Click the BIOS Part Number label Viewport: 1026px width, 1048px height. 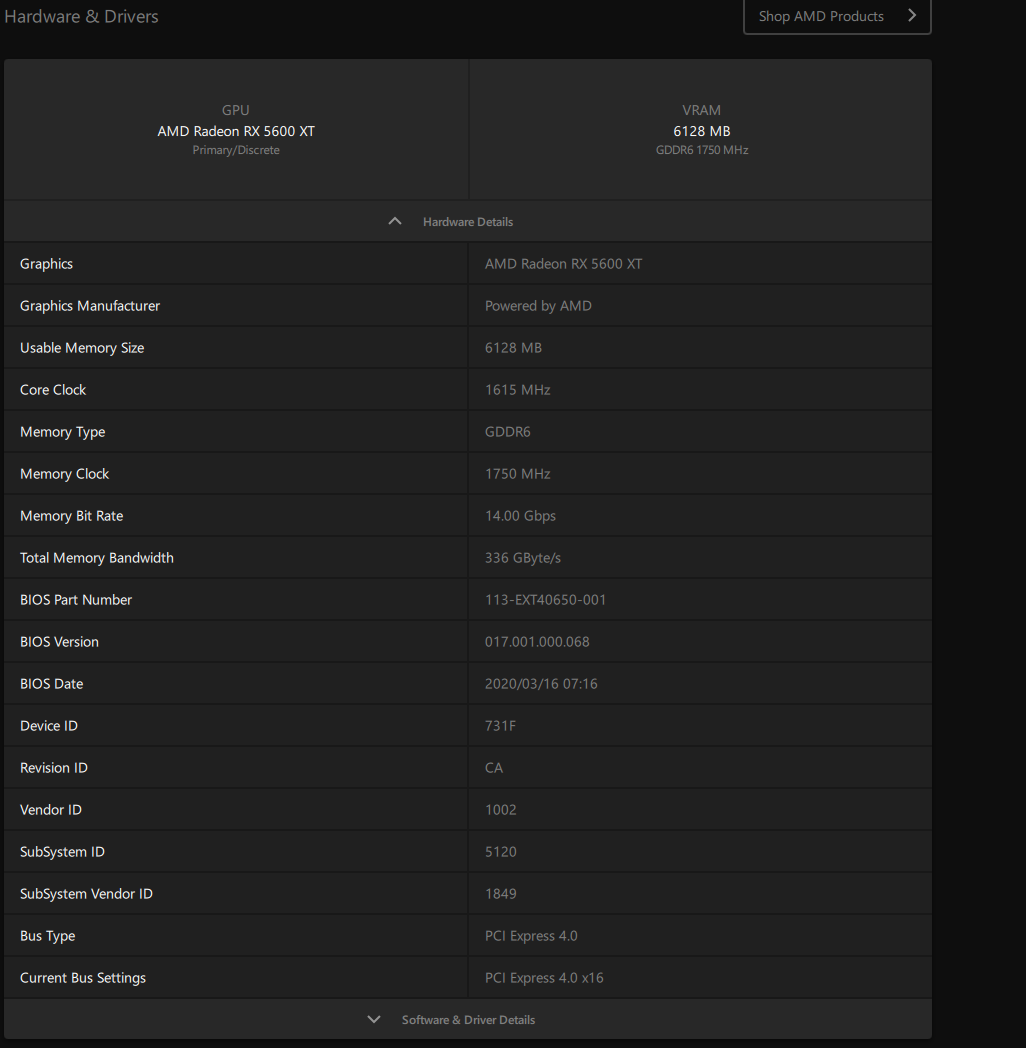(76, 600)
